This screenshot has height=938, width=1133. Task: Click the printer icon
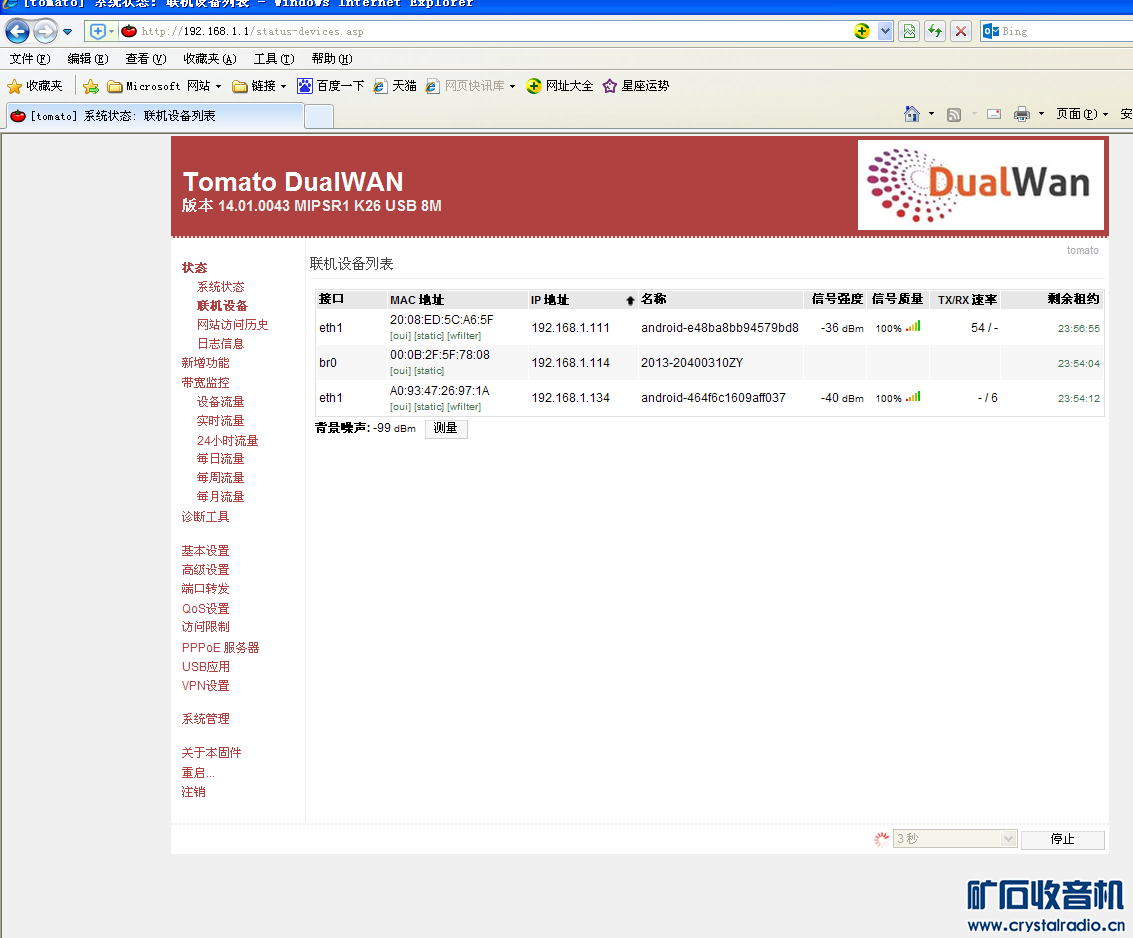[1022, 114]
